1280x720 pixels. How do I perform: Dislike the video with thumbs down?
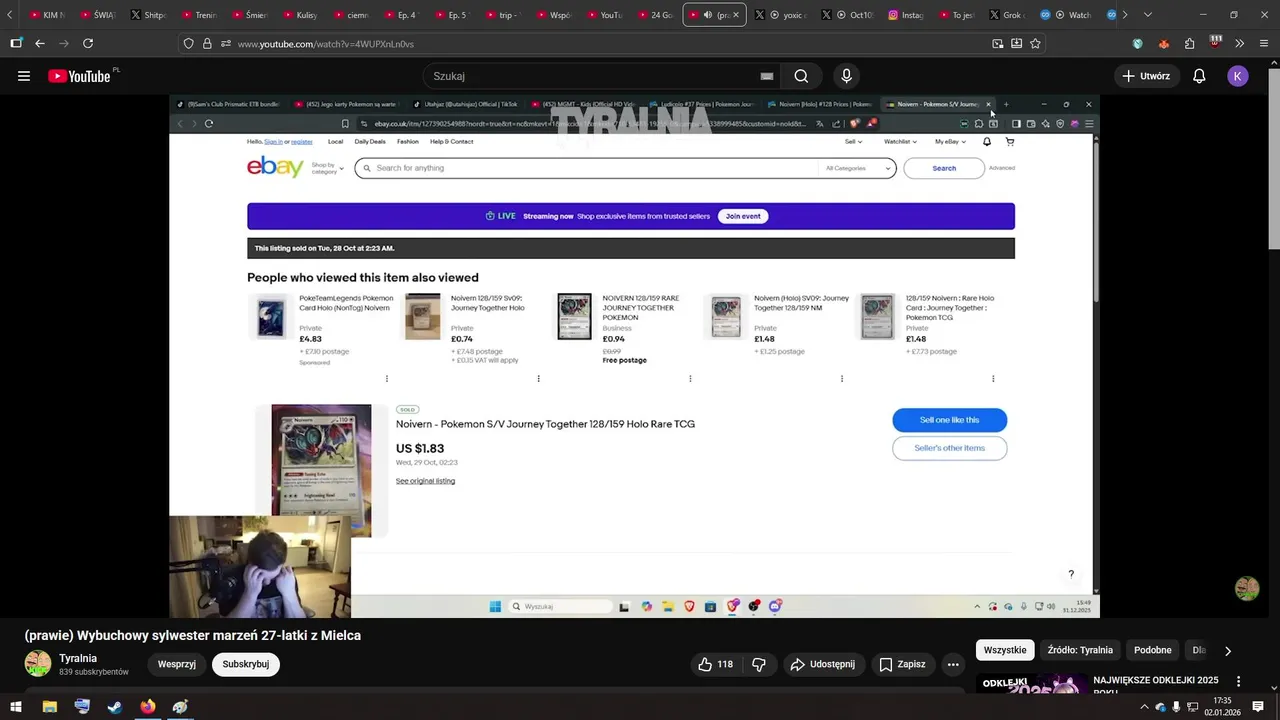759,664
